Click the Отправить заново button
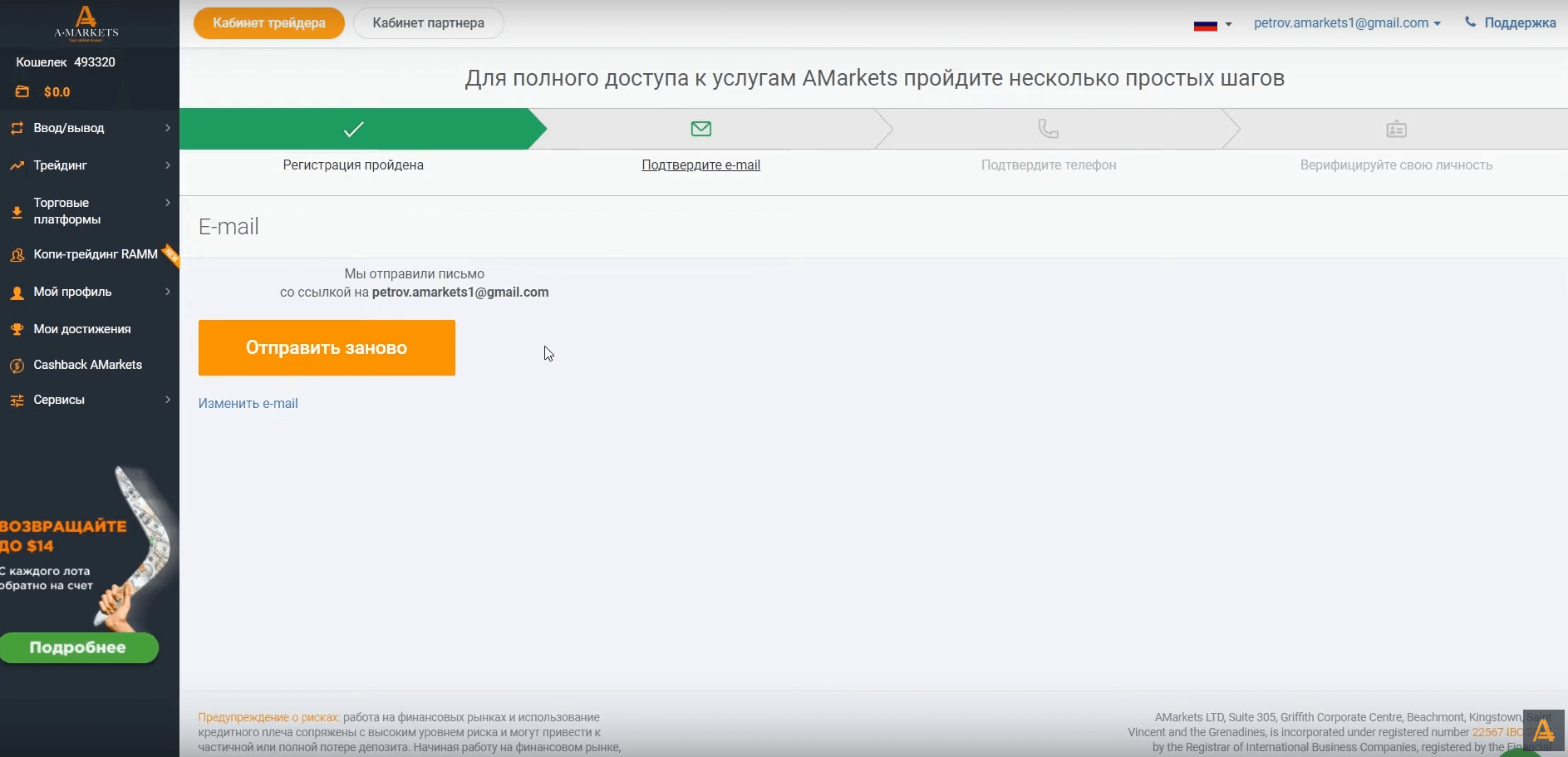The image size is (1568, 757). click(327, 347)
